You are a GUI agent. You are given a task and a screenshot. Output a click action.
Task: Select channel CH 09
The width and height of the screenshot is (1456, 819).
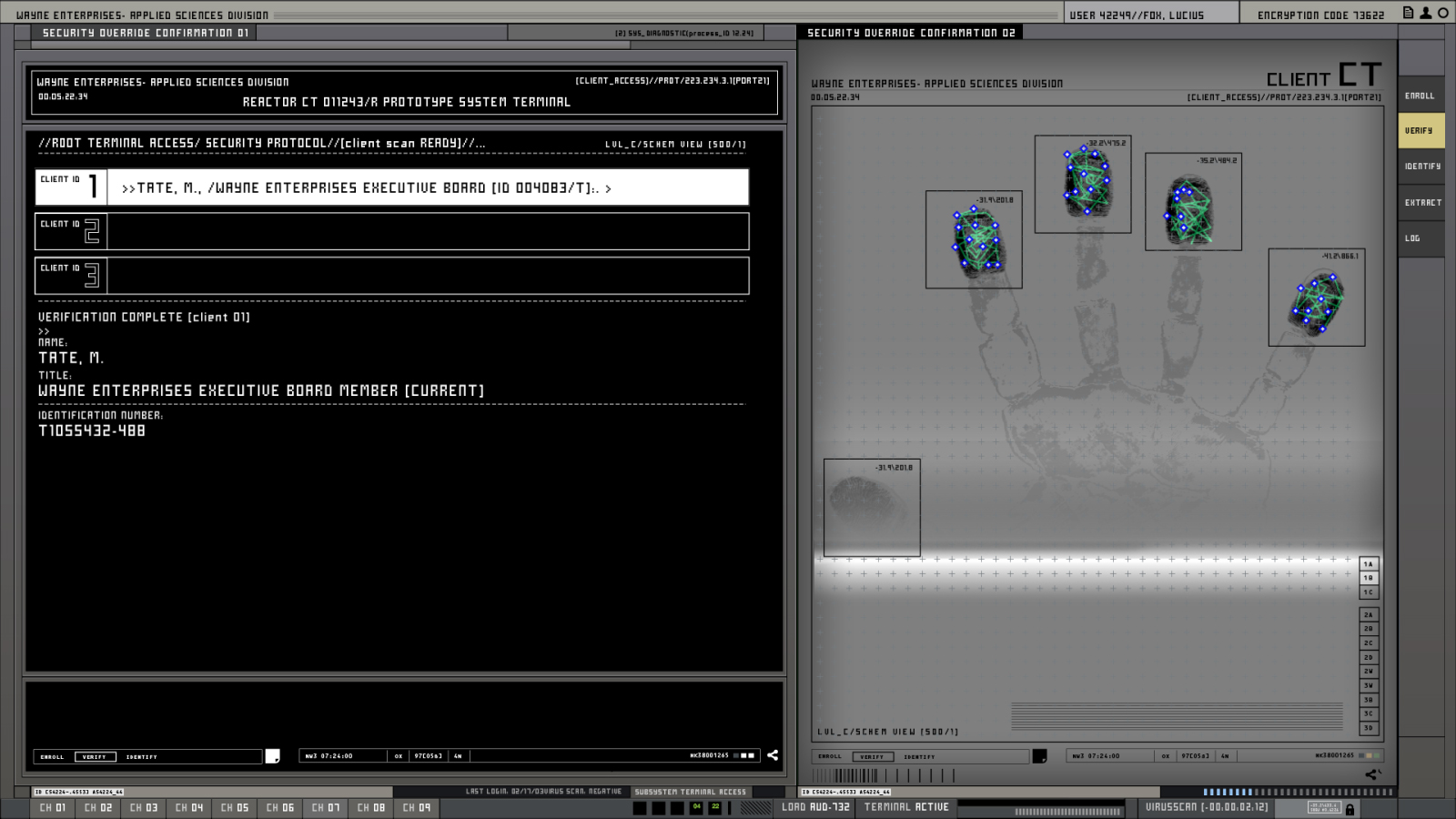click(x=417, y=808)
